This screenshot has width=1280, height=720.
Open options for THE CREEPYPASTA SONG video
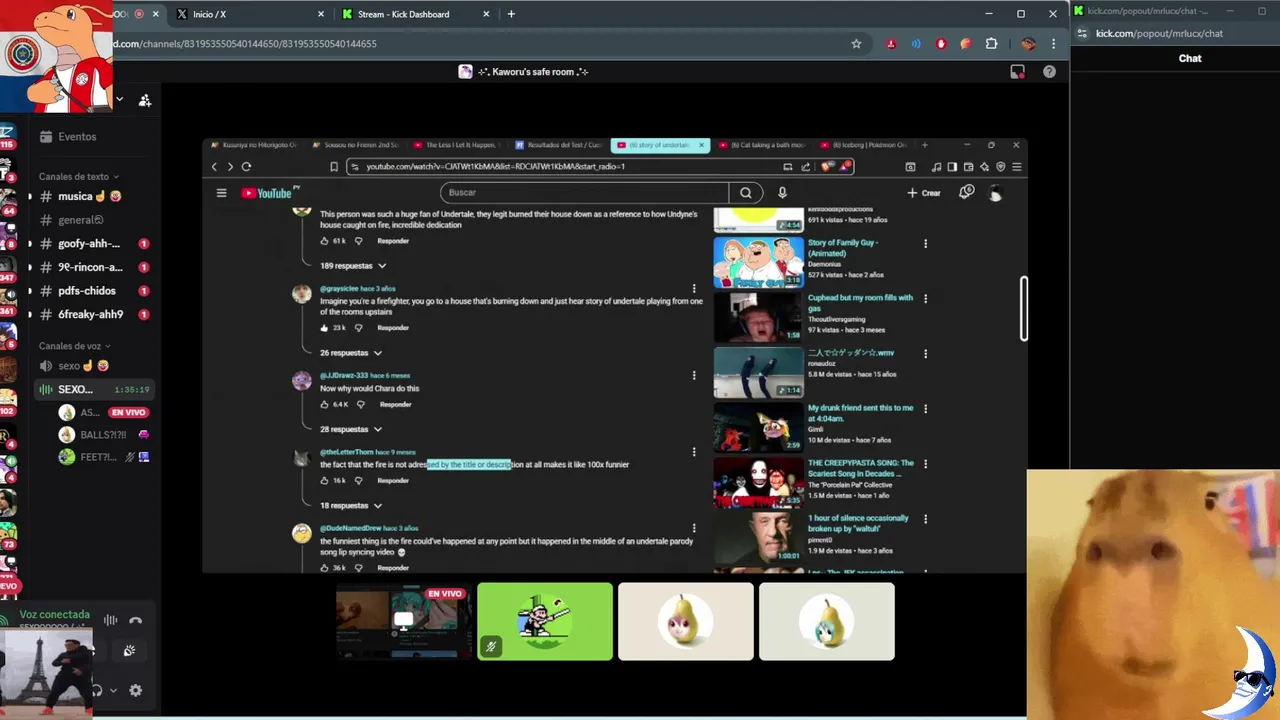[x=925, y=464]
